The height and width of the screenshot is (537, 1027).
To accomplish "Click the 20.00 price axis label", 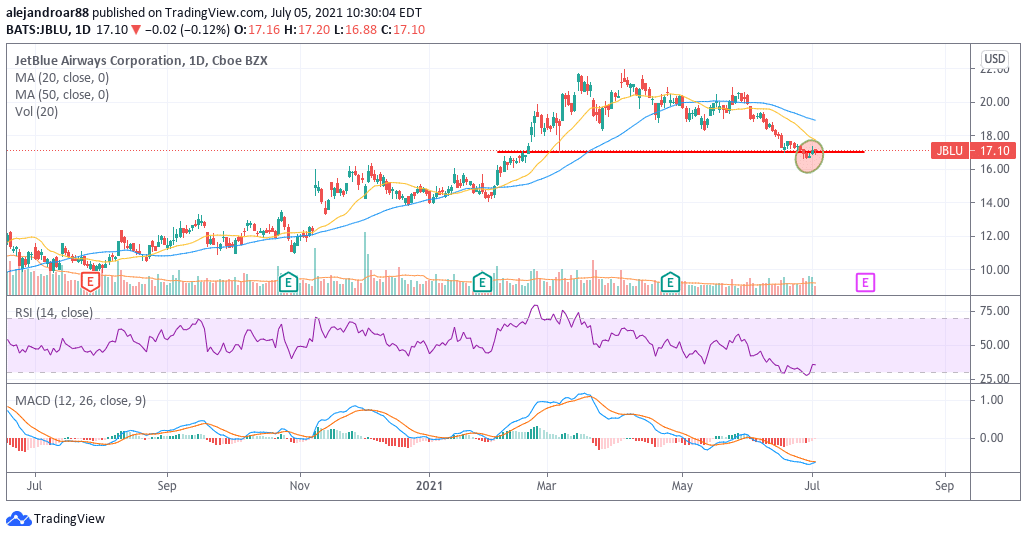I will tap(994, 102).
